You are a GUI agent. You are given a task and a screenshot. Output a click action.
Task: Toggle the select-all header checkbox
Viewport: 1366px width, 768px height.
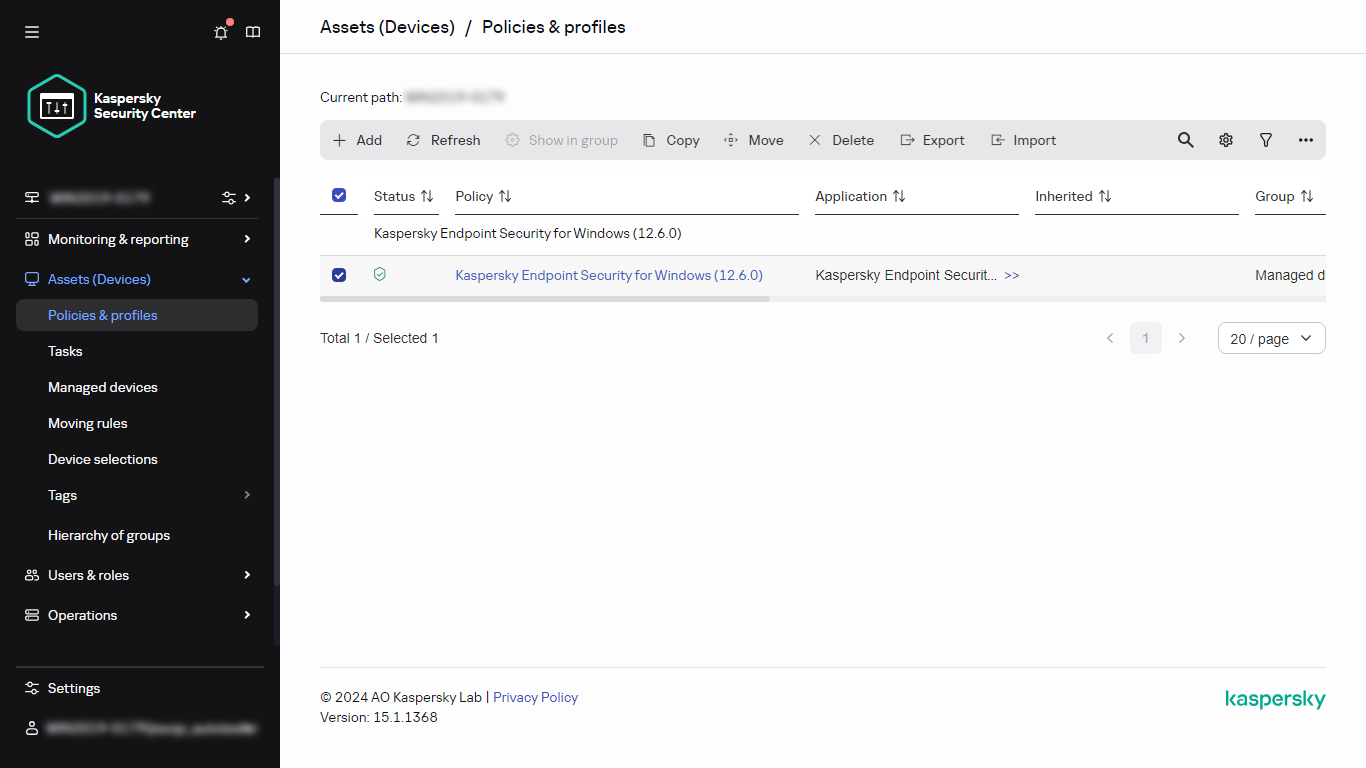click(x=339, y=196)
